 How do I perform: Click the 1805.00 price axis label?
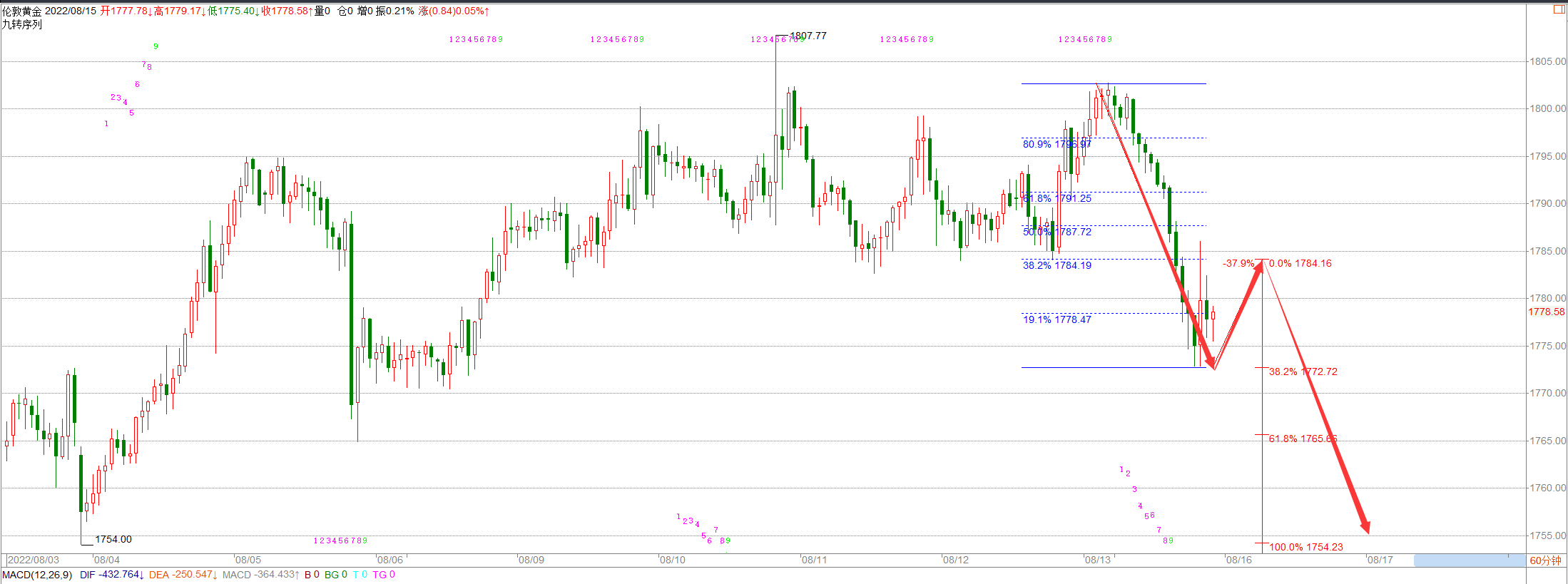click(x=1547, y=61)
